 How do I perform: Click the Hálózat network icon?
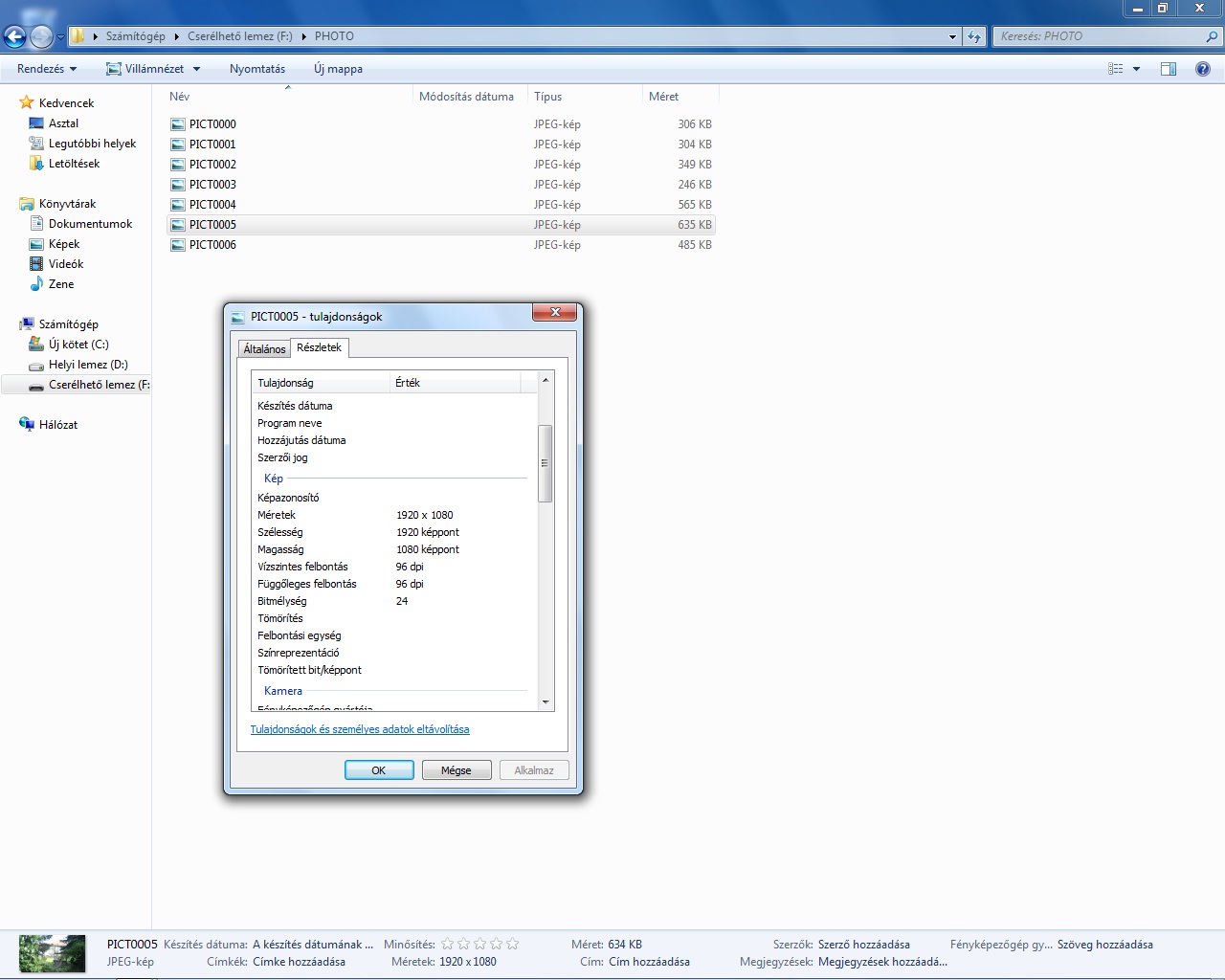coord(27,425)
